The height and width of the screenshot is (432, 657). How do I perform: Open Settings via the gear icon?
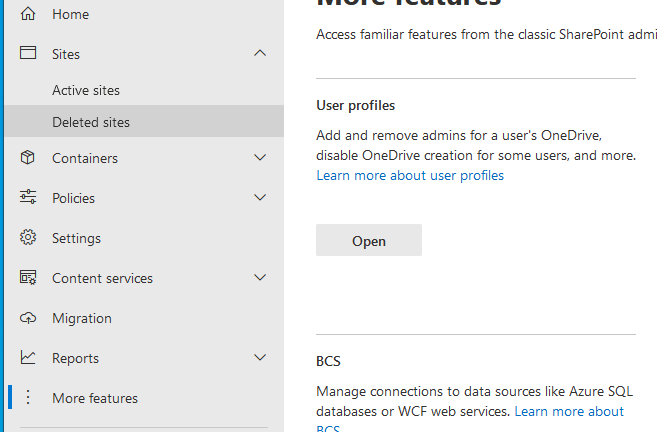coord(28,238)
